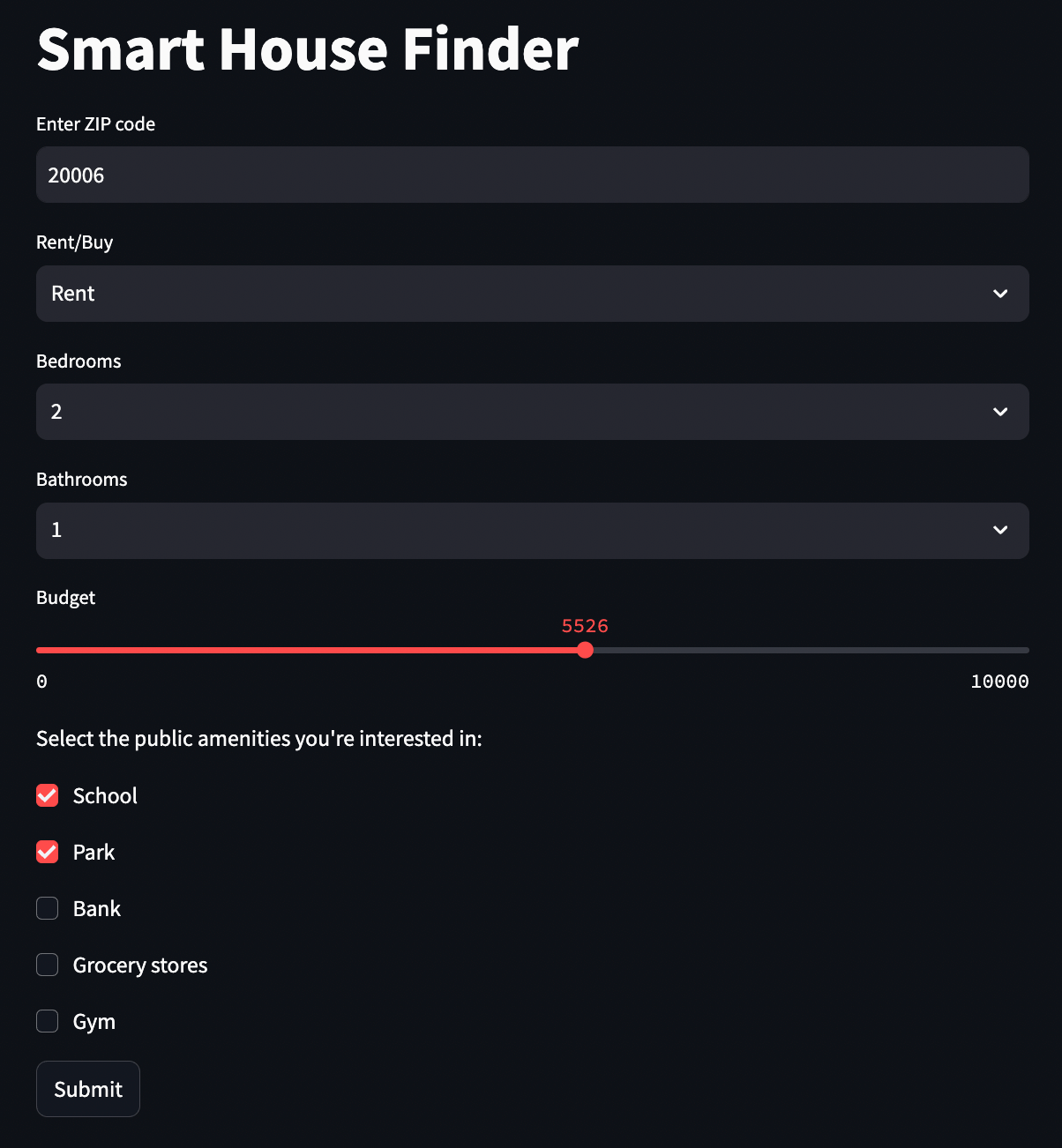Click the Park amenity text label
Image resolution: width=1062 pixels, height=1148 pixels.
click(x=93, y=852)
